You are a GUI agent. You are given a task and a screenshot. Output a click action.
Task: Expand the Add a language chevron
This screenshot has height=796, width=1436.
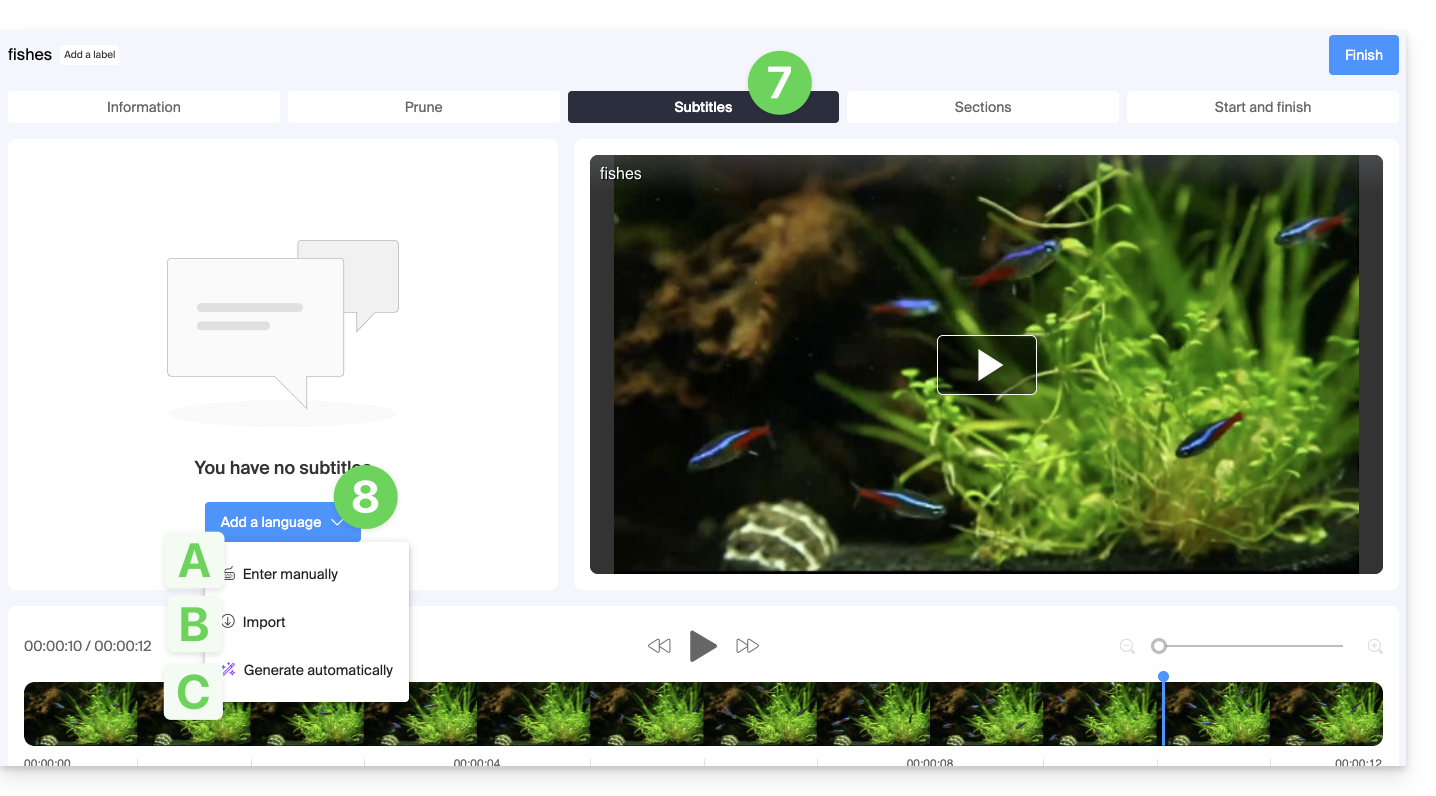click(x=338, y=522)
